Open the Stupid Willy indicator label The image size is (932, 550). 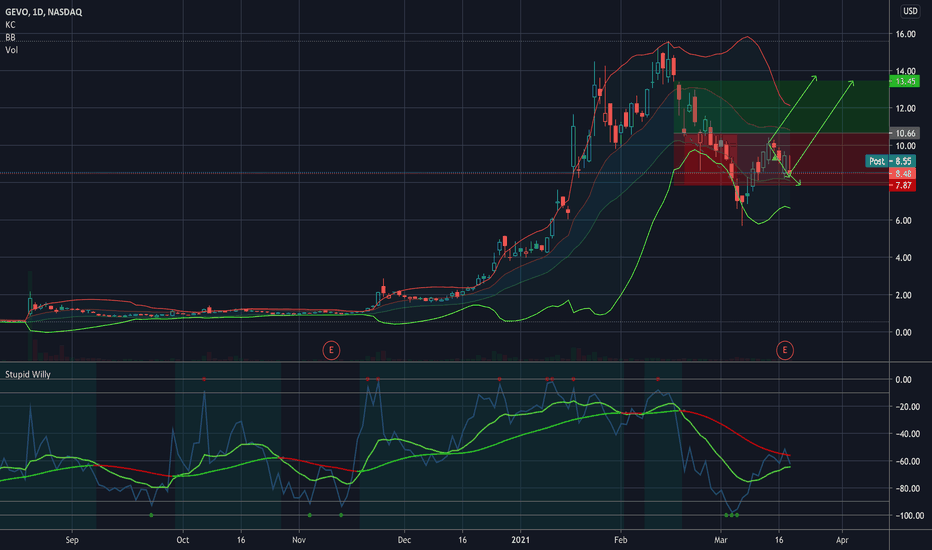pos(28,375)
